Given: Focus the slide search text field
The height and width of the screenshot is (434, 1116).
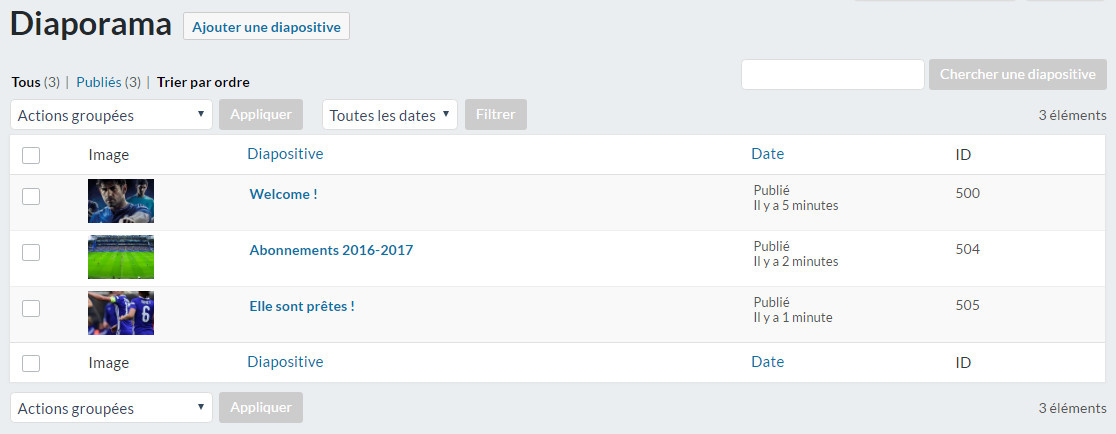Looking at the screenshot, I should 833,75.
